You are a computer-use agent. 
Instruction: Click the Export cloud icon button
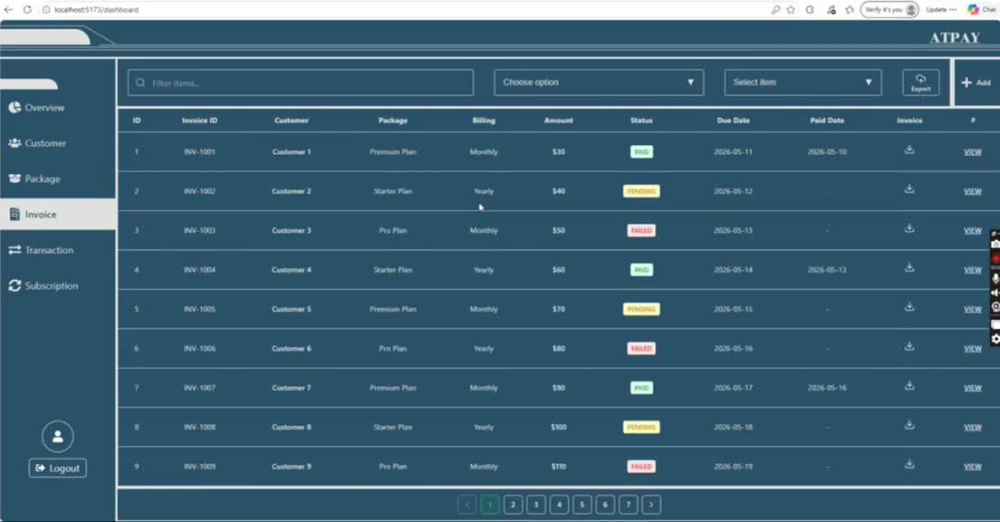click(x=920, y=82)
